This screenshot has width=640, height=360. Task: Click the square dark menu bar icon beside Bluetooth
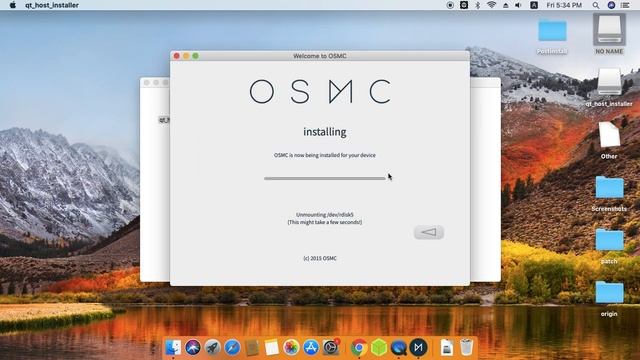click(x=464, y=5)
